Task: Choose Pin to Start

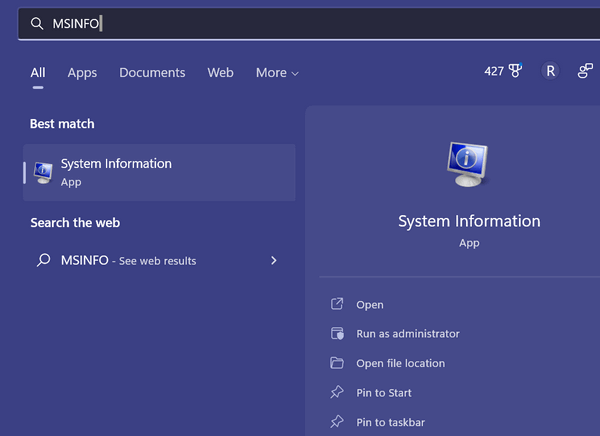Action: 384,393
